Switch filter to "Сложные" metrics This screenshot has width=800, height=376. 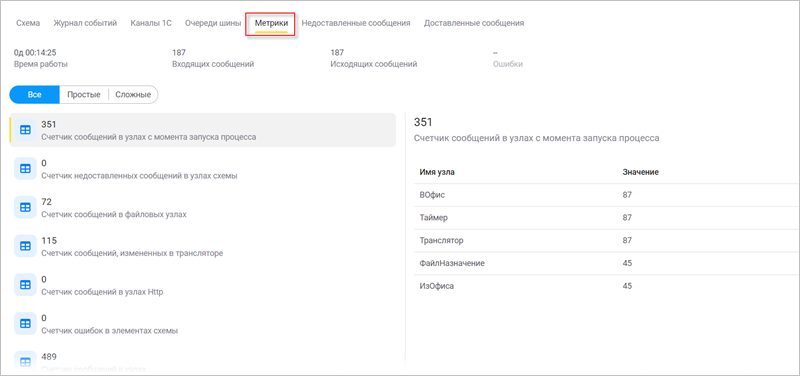click(x=133, y=95)
